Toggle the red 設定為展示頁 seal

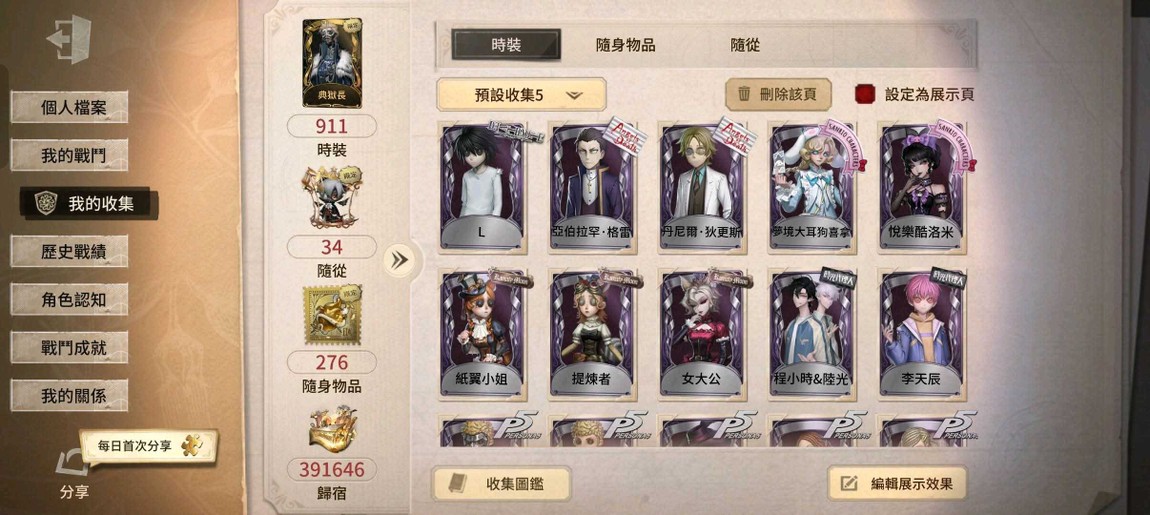865,94
